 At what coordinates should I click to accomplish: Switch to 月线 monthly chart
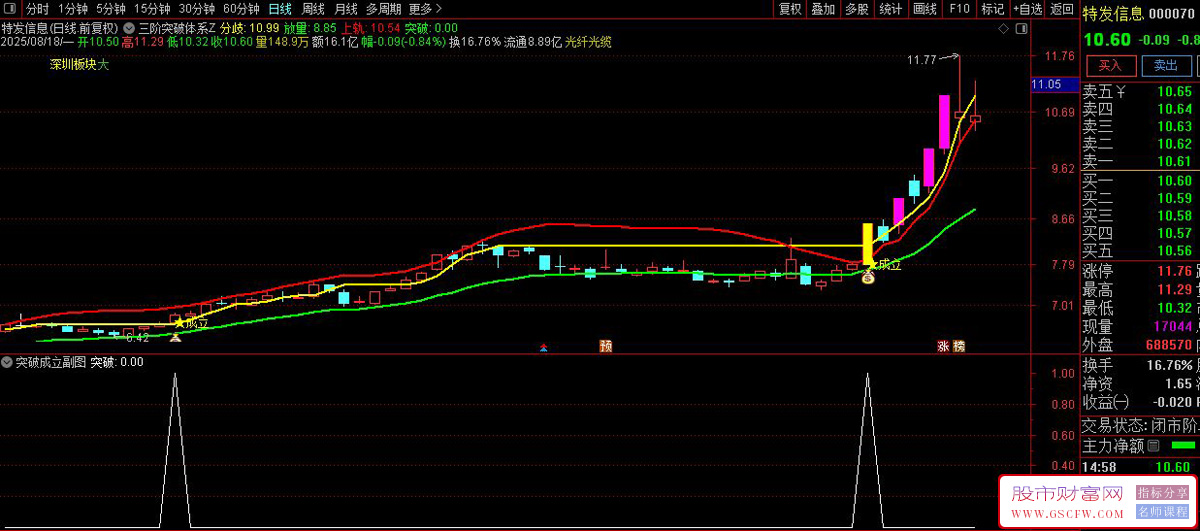pyautogui.click(x=346, y=9)
